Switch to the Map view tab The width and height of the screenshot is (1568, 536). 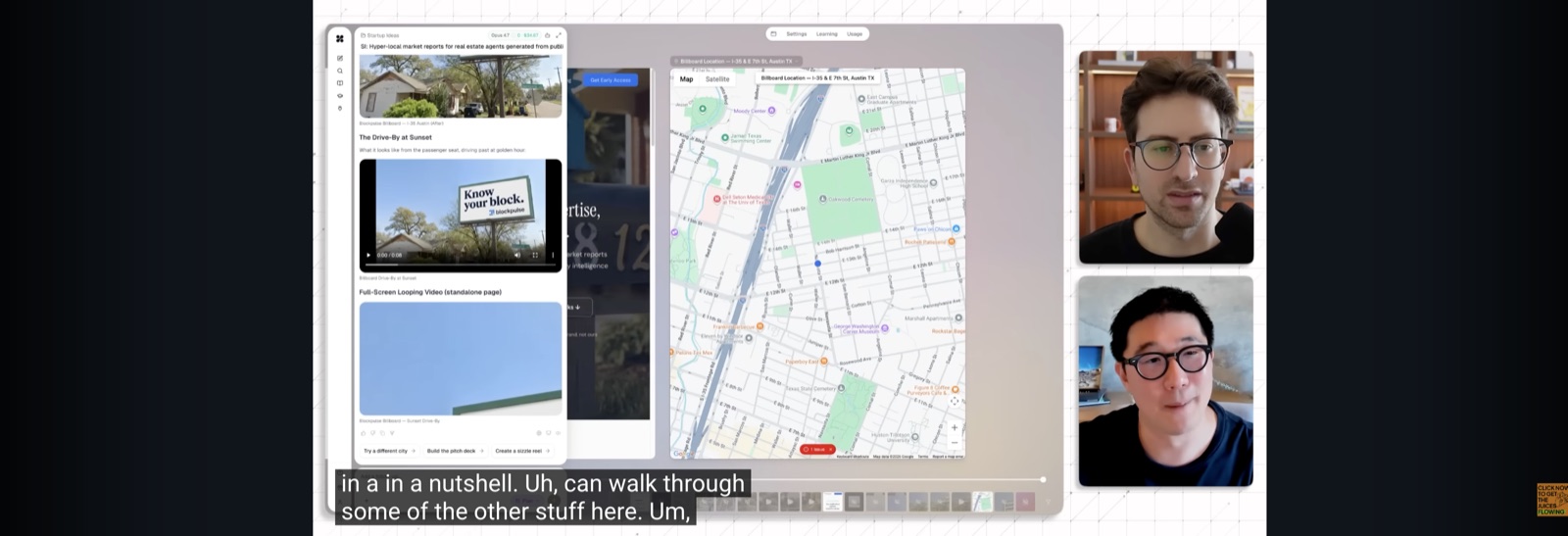[x=687, y=79]
